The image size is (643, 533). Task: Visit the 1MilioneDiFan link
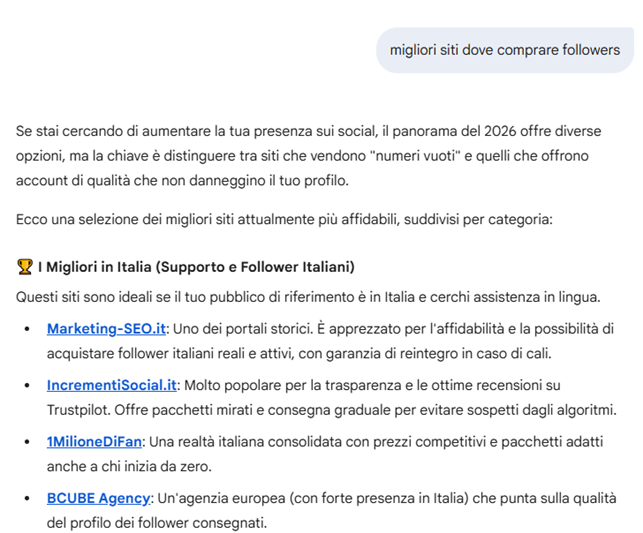click(x=94, y=441)
